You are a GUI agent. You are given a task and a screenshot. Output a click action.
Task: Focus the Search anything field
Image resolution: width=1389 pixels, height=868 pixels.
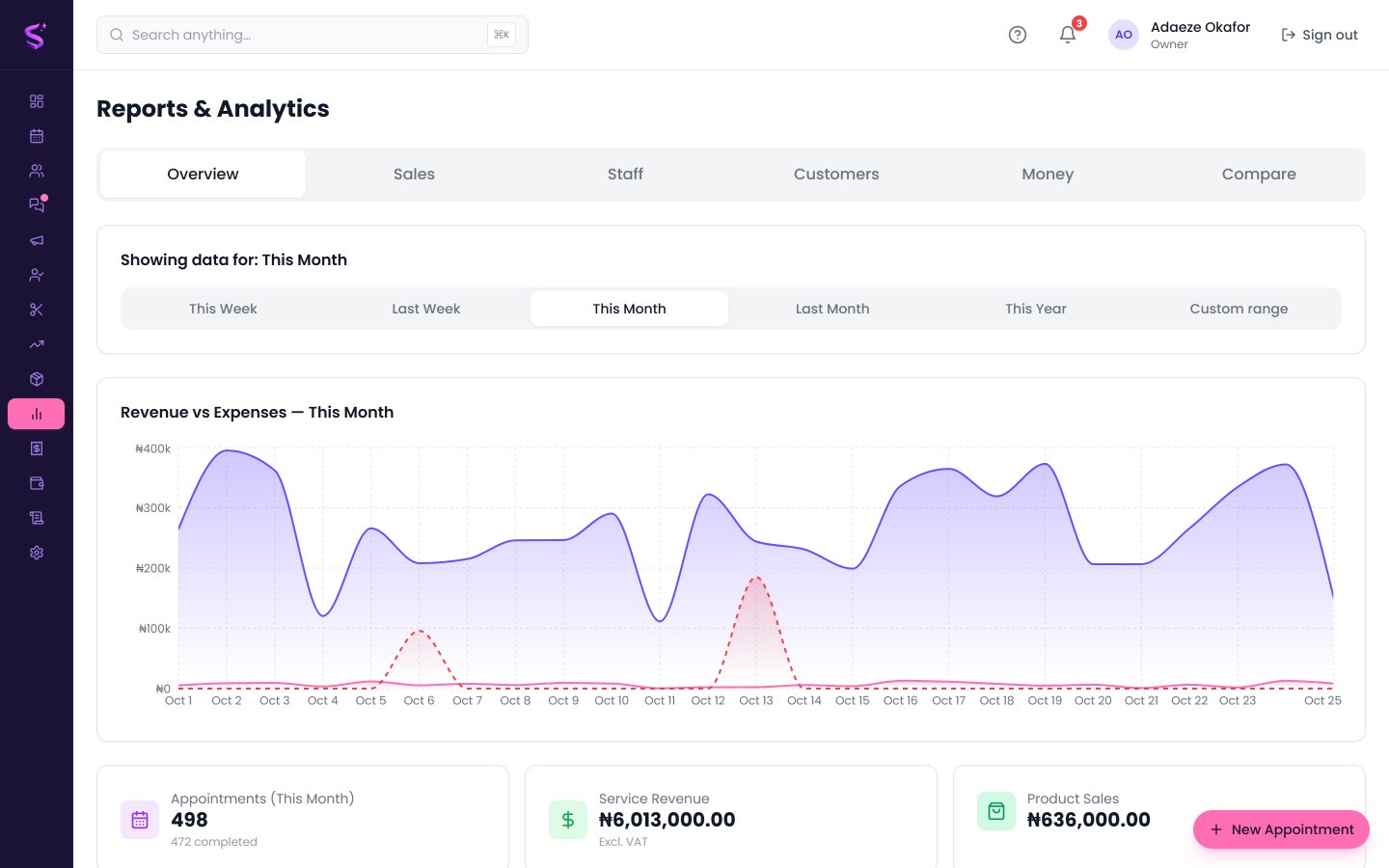(313, 35)
